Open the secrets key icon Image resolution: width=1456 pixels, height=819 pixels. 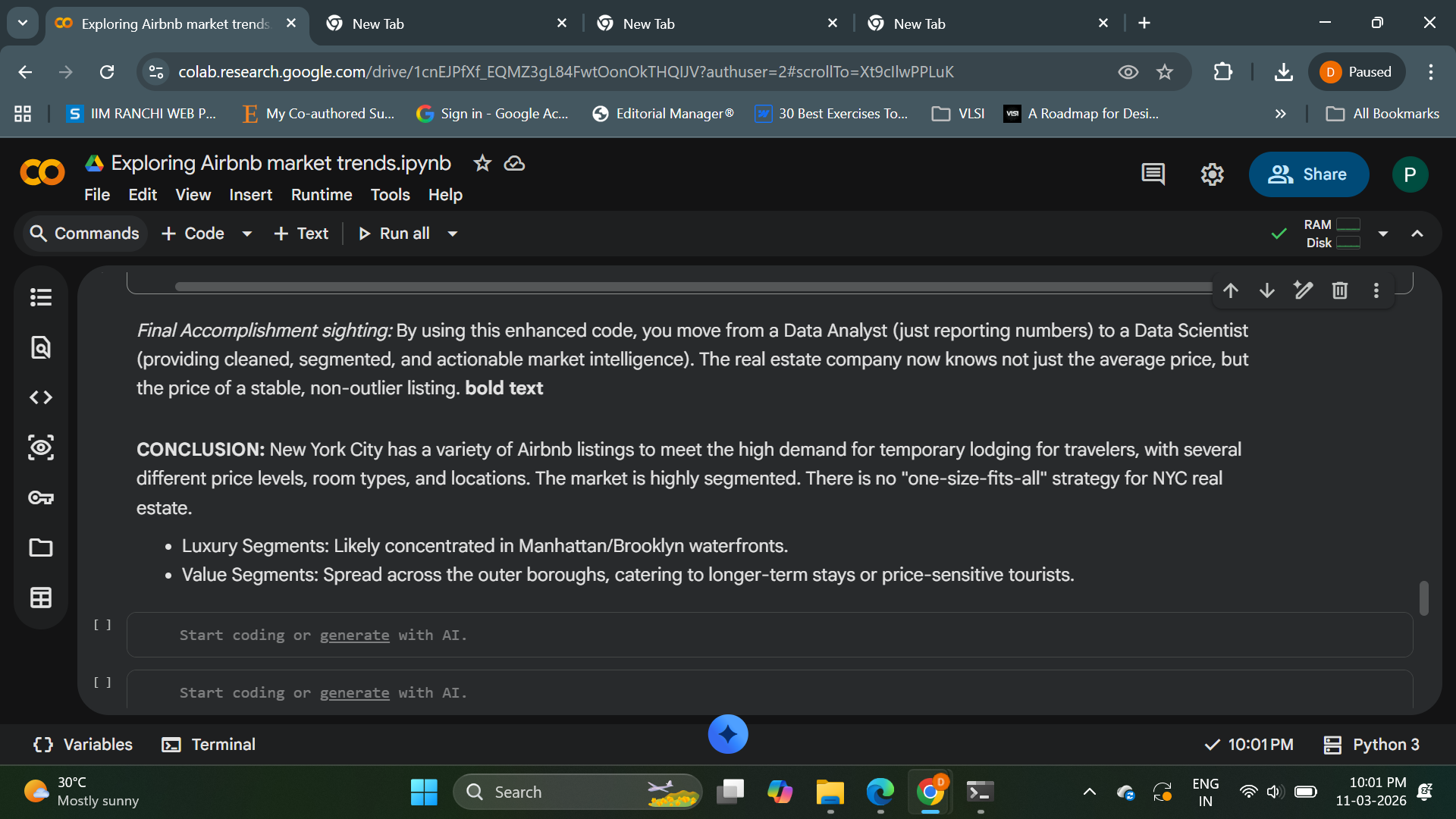pyautogui.click(x=41, y=497)
